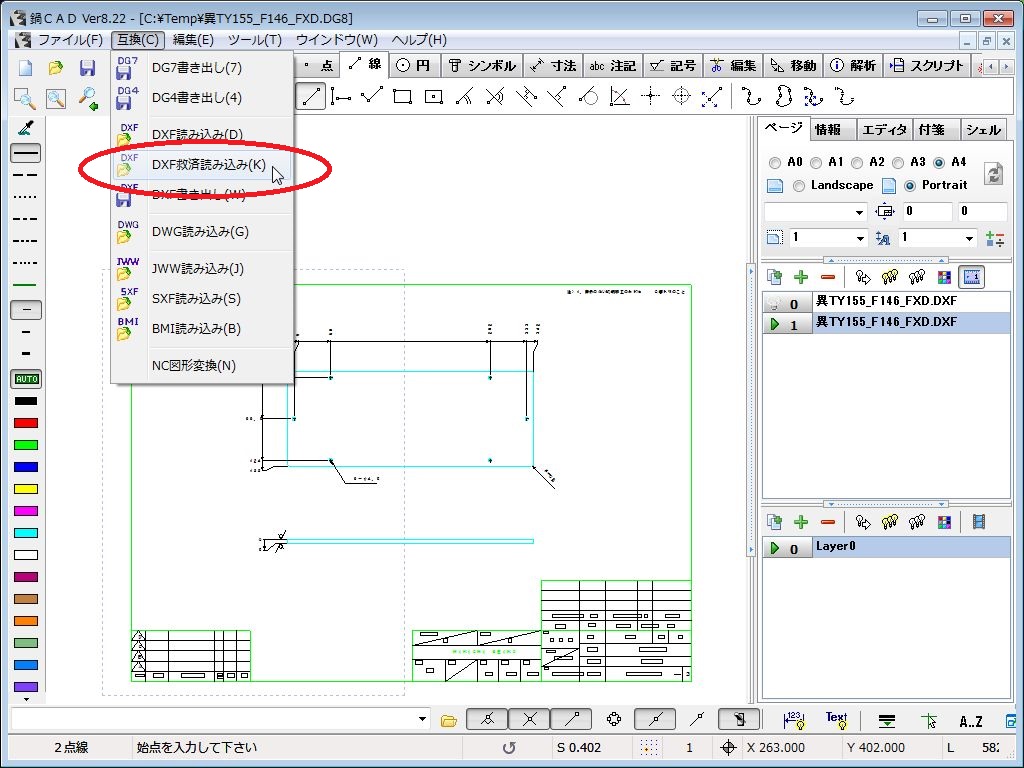1024x768 pixels.
Task: Select the eyedropper tool
Action: 26,128
